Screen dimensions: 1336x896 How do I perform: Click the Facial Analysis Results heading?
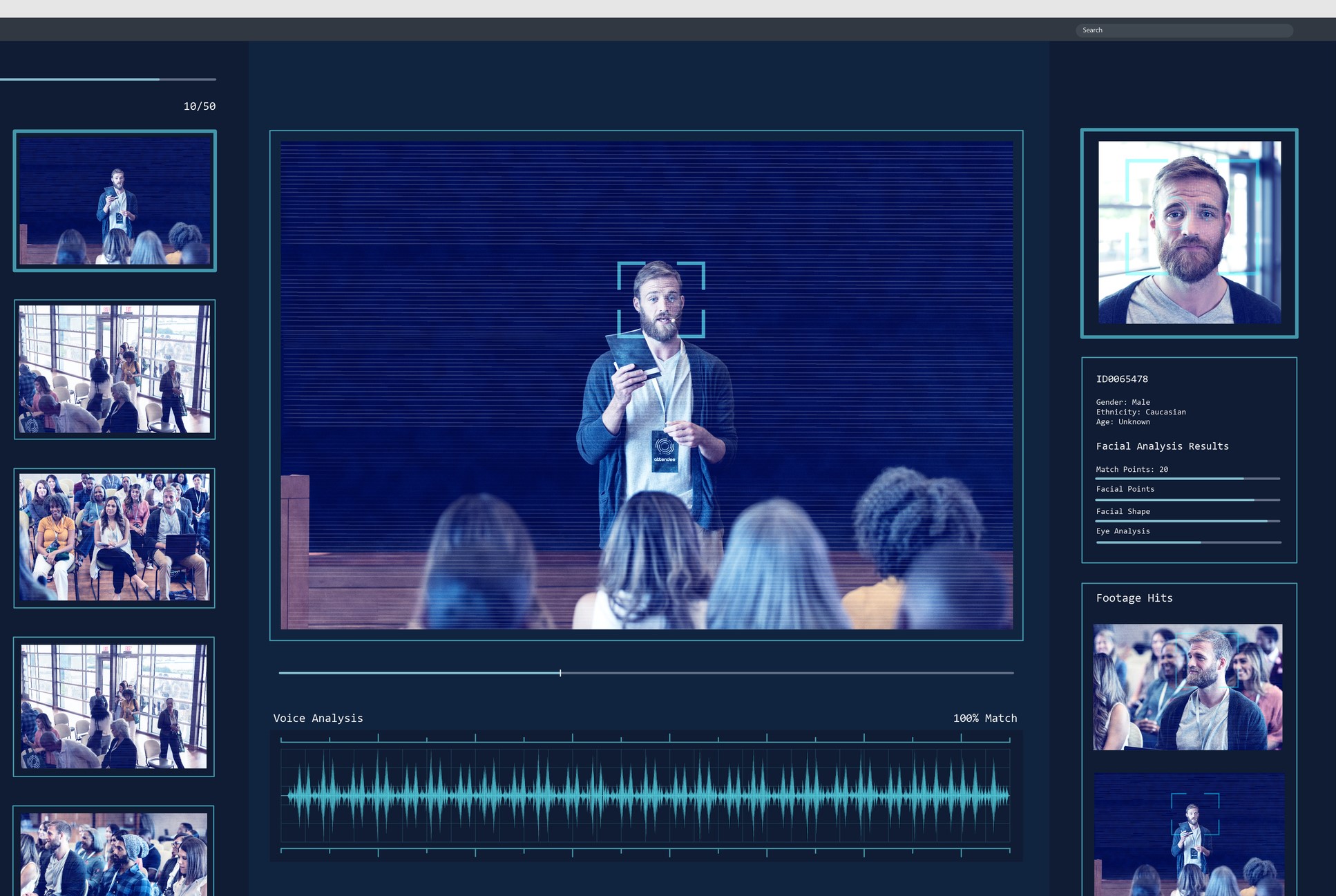coord(1162,446)
